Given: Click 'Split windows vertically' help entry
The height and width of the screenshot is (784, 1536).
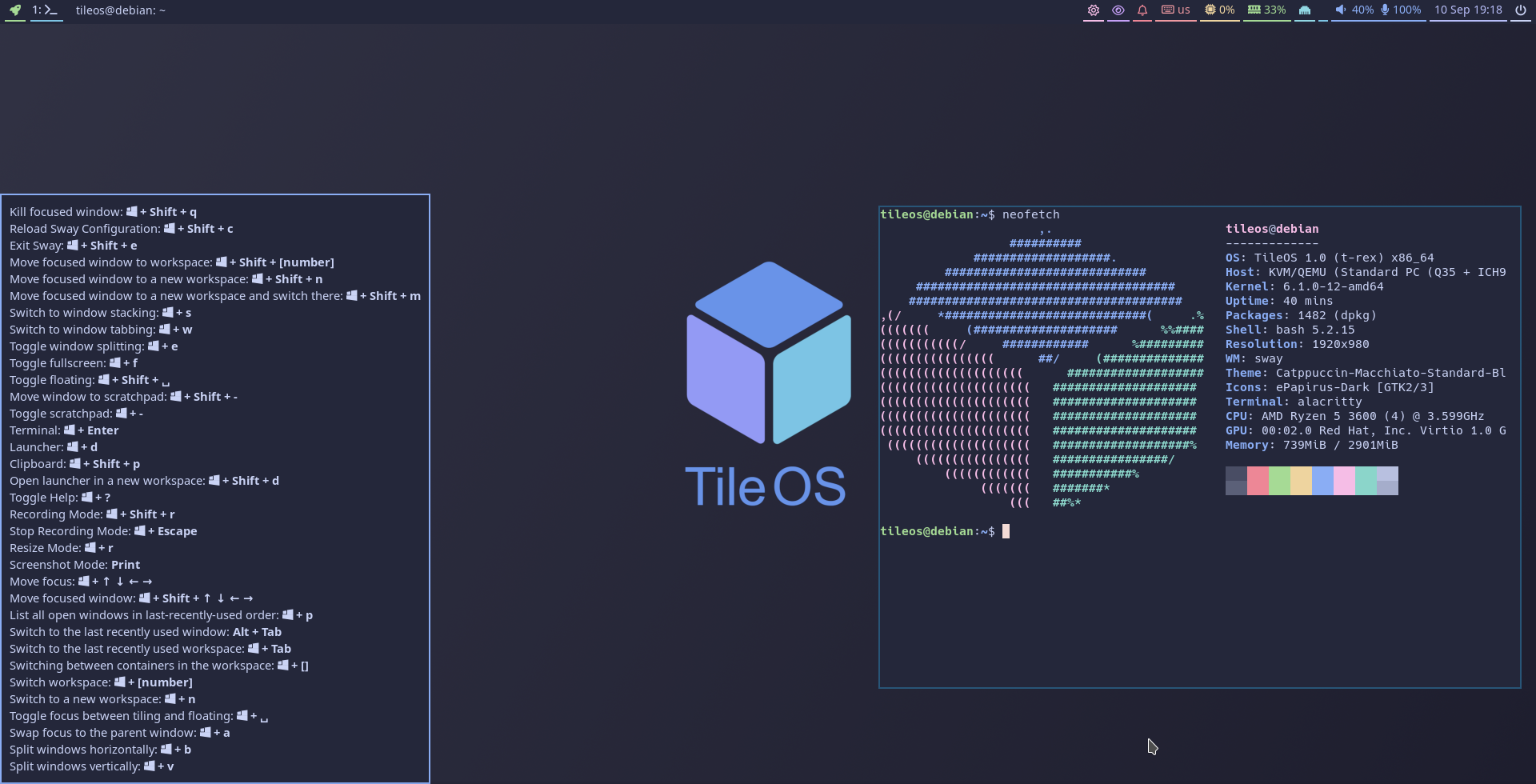Looking at the screenshot, I should click(x=92, y=766).
